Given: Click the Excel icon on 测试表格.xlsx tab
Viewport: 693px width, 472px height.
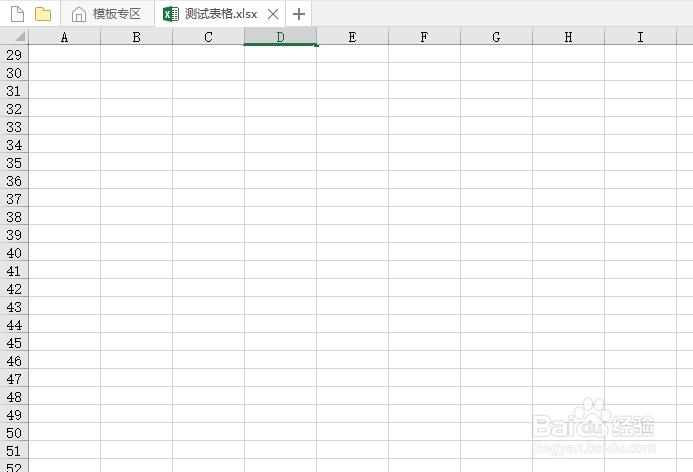Looking at the screenshot, I should click(171, 14).
